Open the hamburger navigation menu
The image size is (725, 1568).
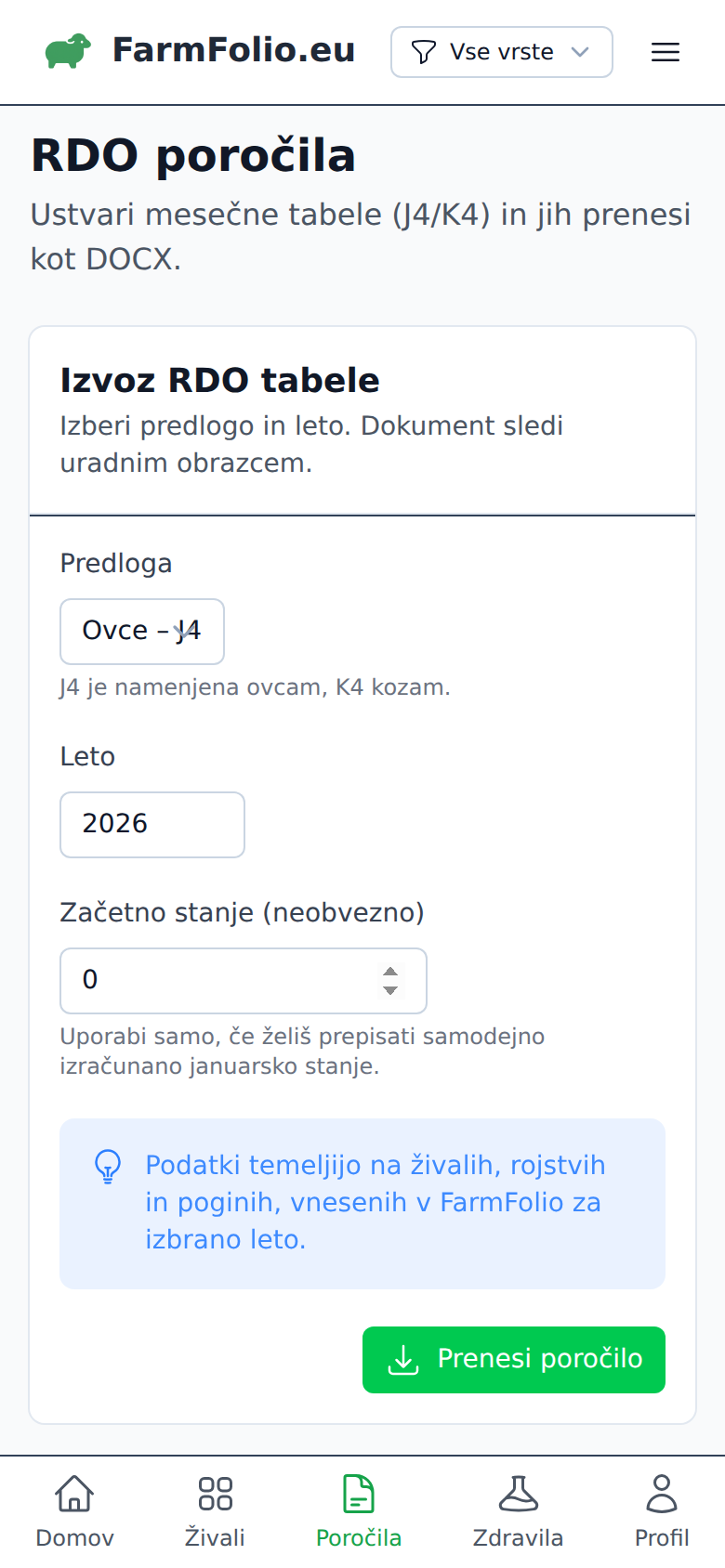coord(666,52)
